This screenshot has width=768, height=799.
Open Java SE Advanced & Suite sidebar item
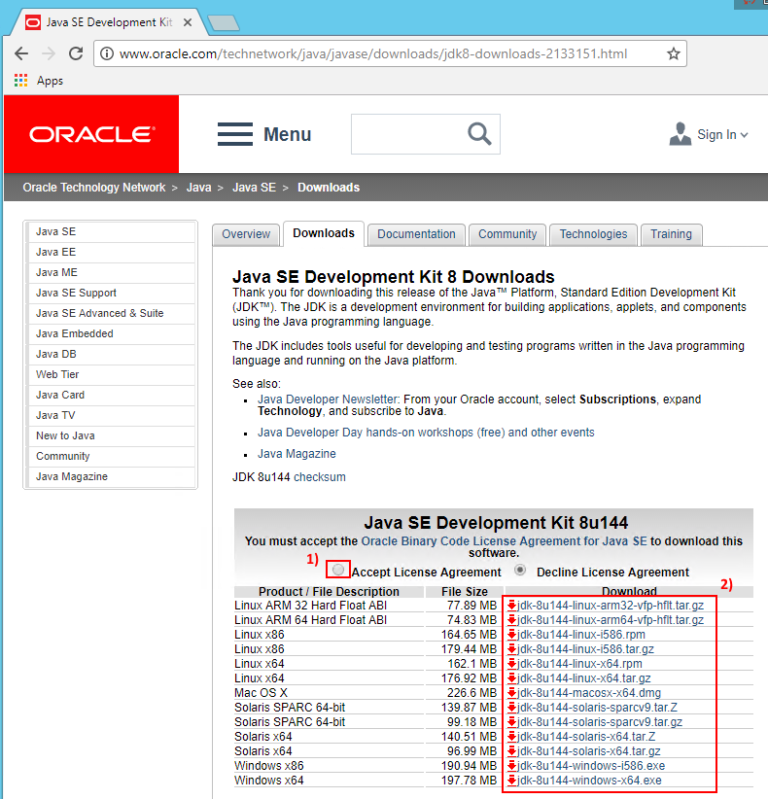[100, 313]
